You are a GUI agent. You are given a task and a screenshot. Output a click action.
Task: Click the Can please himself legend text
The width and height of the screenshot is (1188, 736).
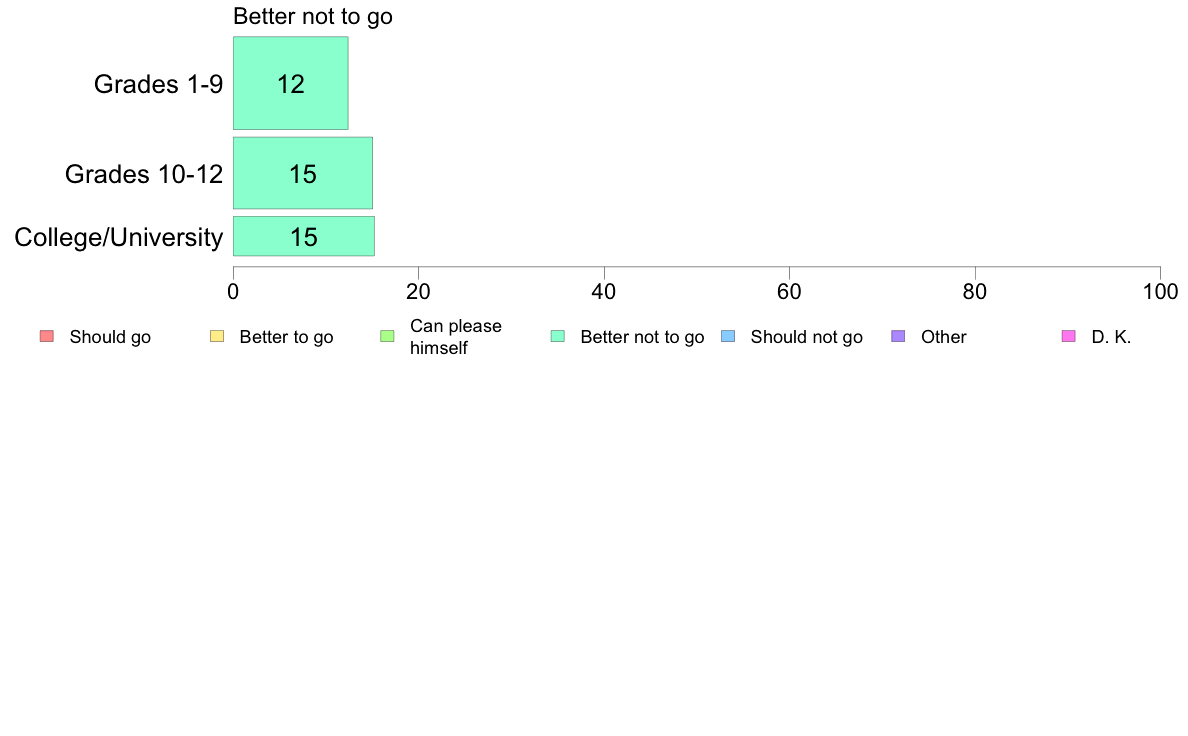(x=455, y=337)
